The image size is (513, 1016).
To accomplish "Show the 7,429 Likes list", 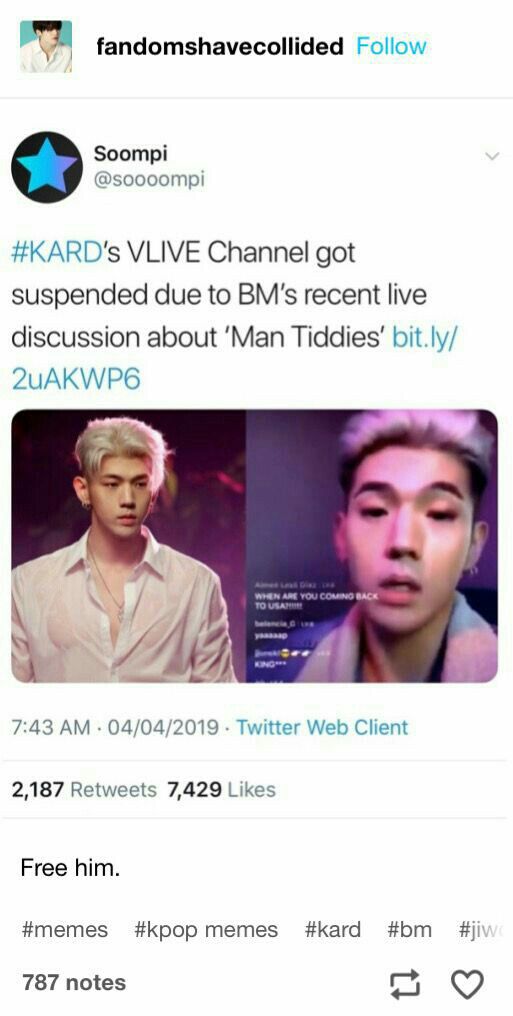I will click(x=222, y=789).
